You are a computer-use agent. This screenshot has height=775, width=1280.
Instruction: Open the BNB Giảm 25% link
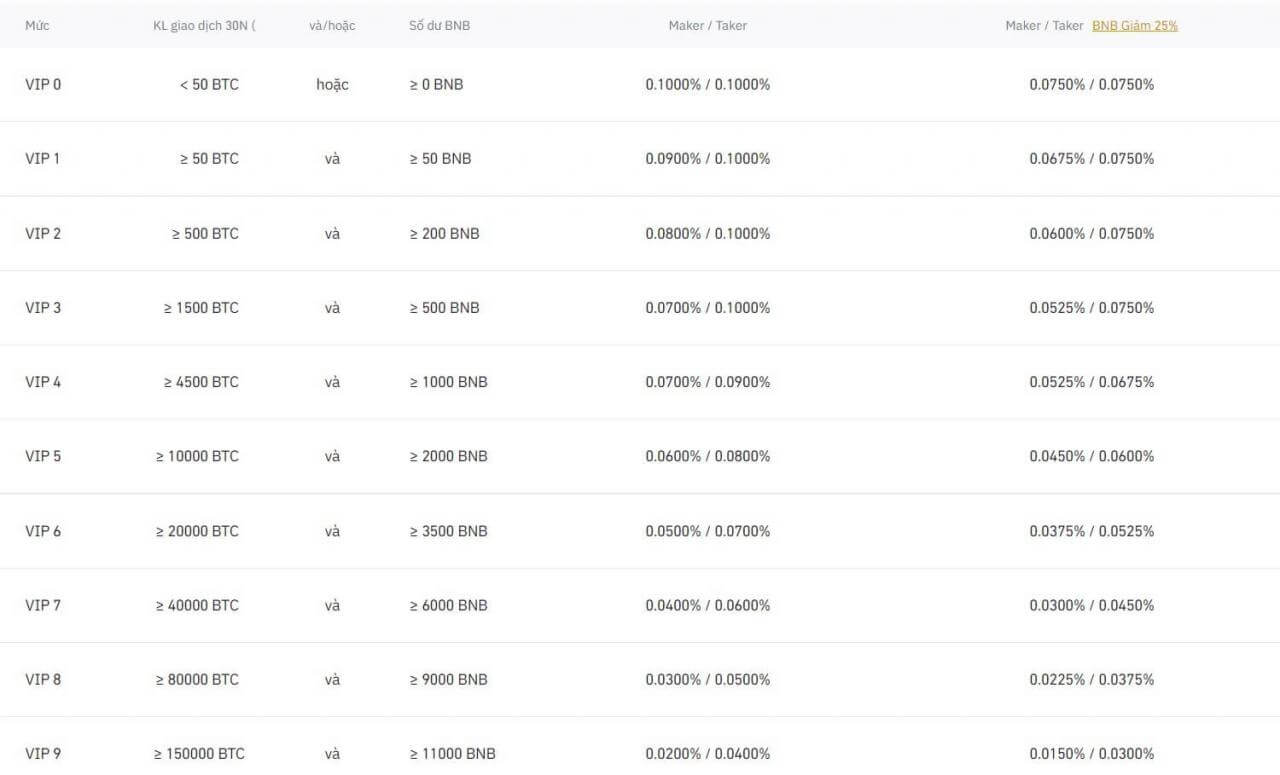[x=1135, y=26]
